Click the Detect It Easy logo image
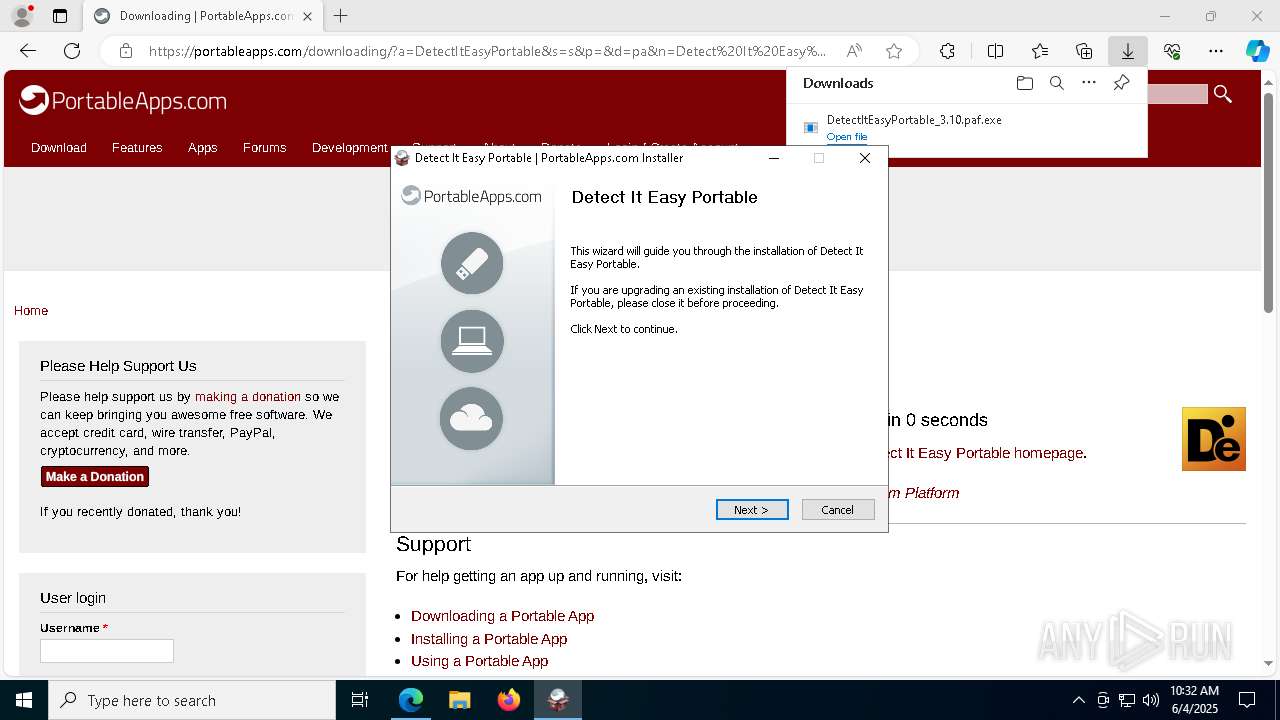 tap(1214, 439)
